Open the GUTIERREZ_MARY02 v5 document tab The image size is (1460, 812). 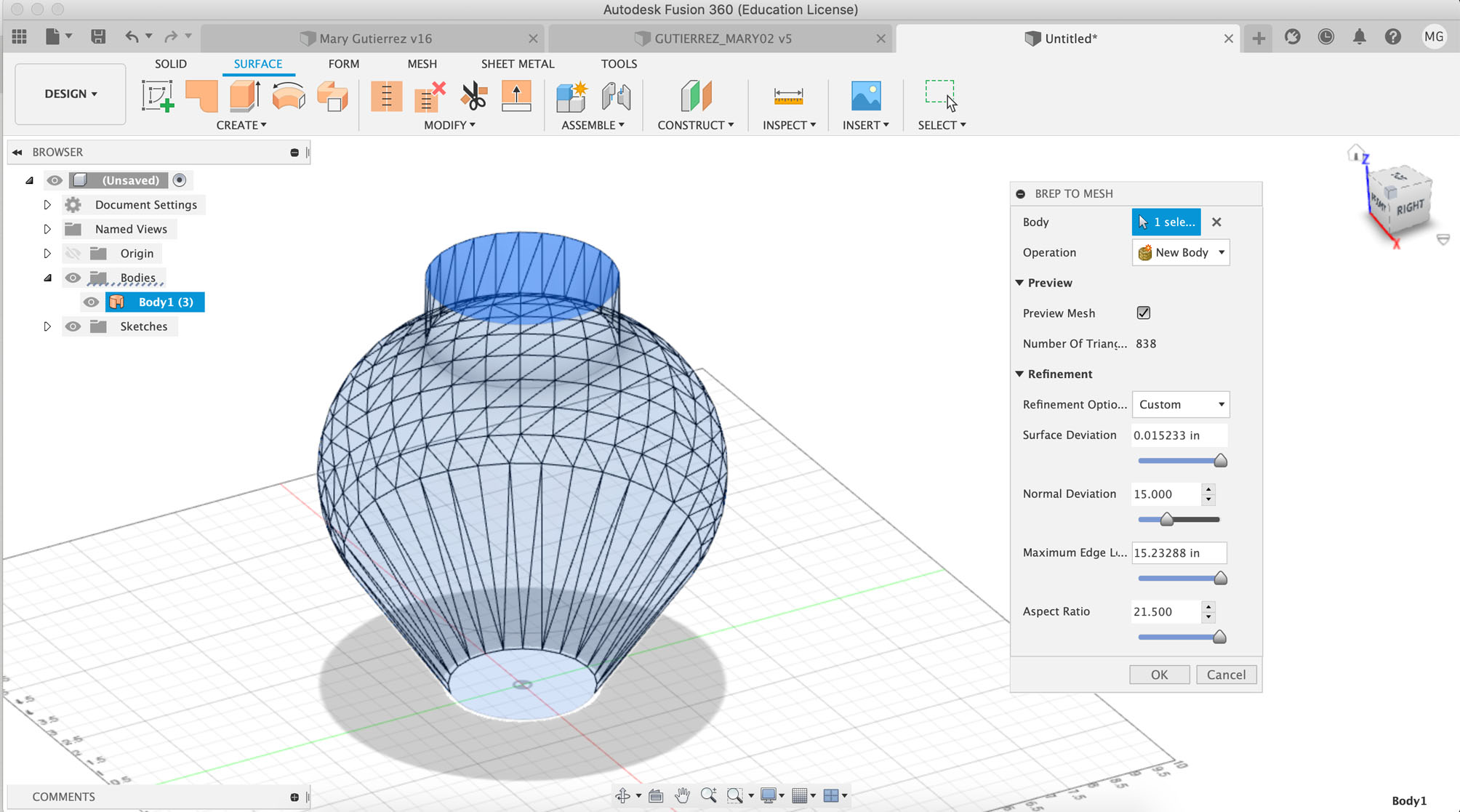[722, 39]
